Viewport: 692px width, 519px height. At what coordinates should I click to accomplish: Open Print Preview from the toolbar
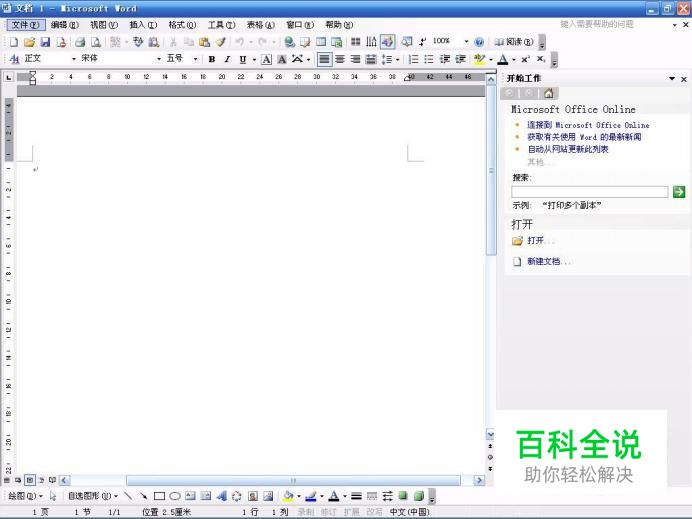(95, 42)
